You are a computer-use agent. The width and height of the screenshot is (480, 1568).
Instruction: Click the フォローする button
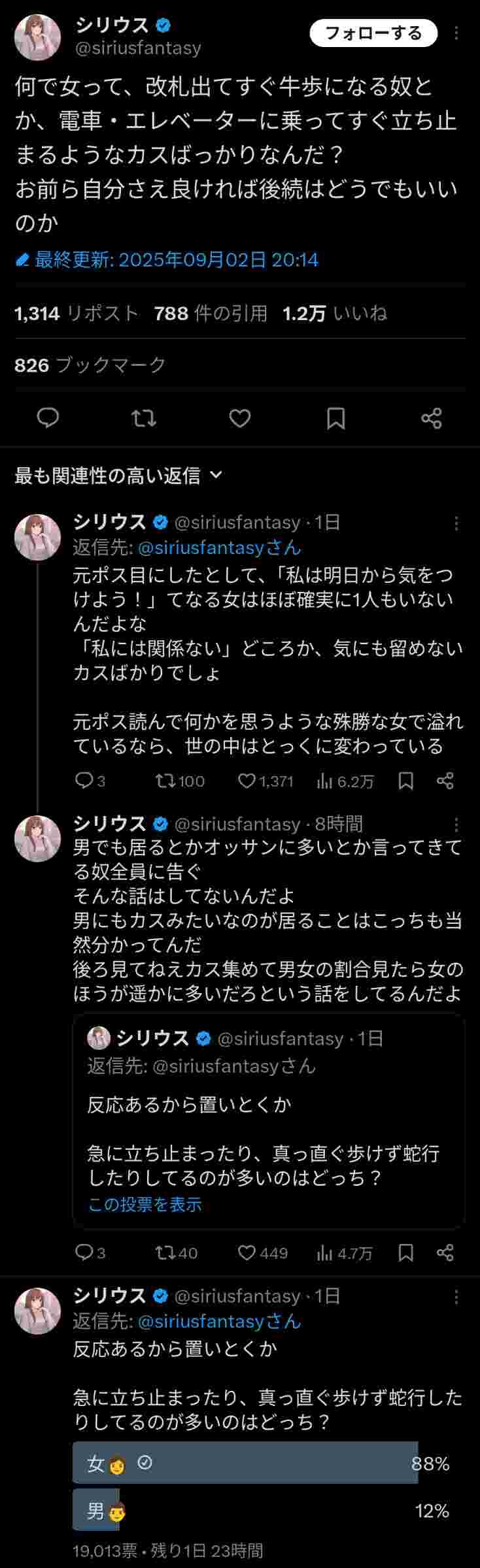pos(373,33)
